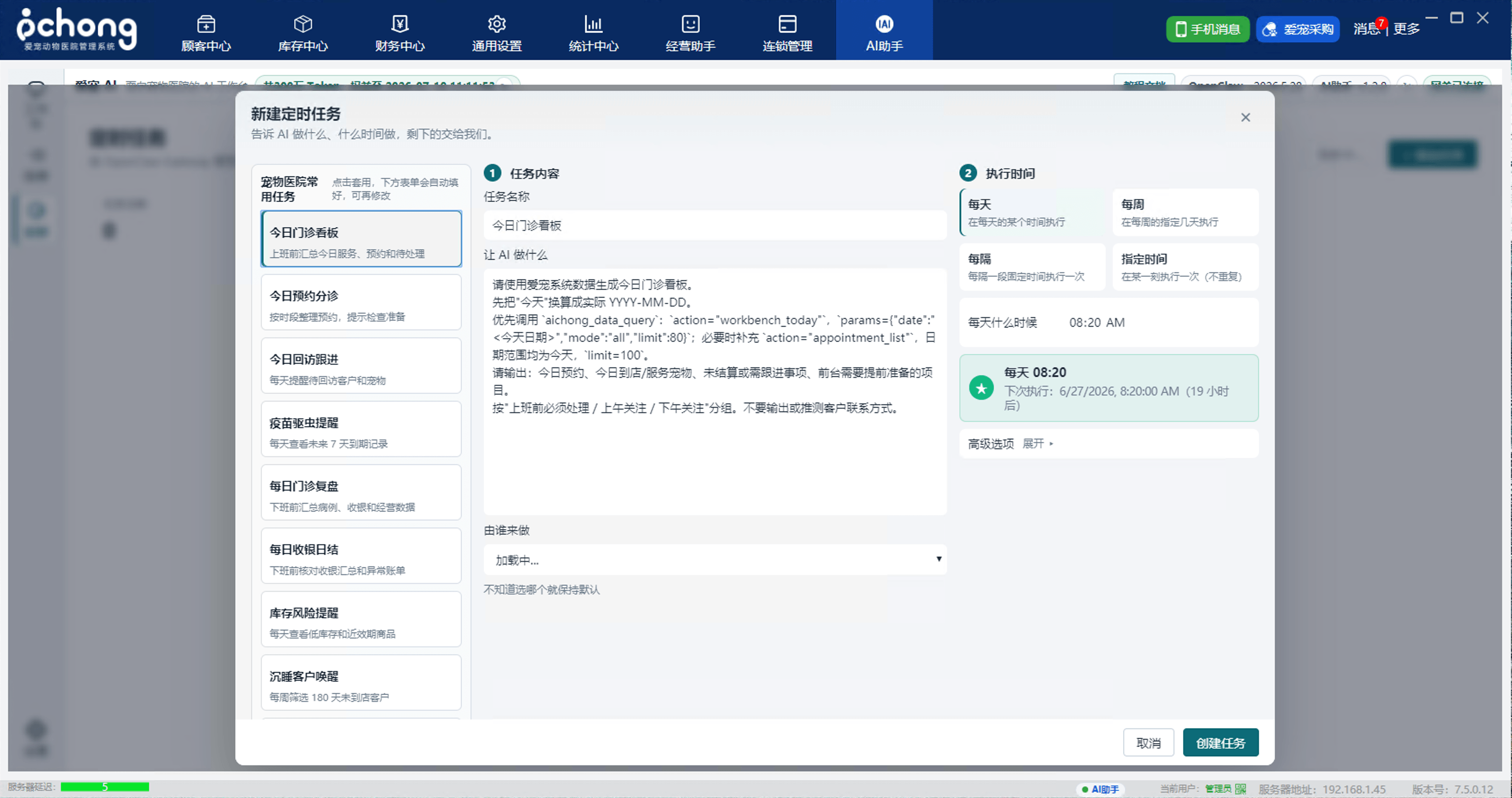
Task: Click the QR code icon in status bar
Action: click(x=1241, y=789)
